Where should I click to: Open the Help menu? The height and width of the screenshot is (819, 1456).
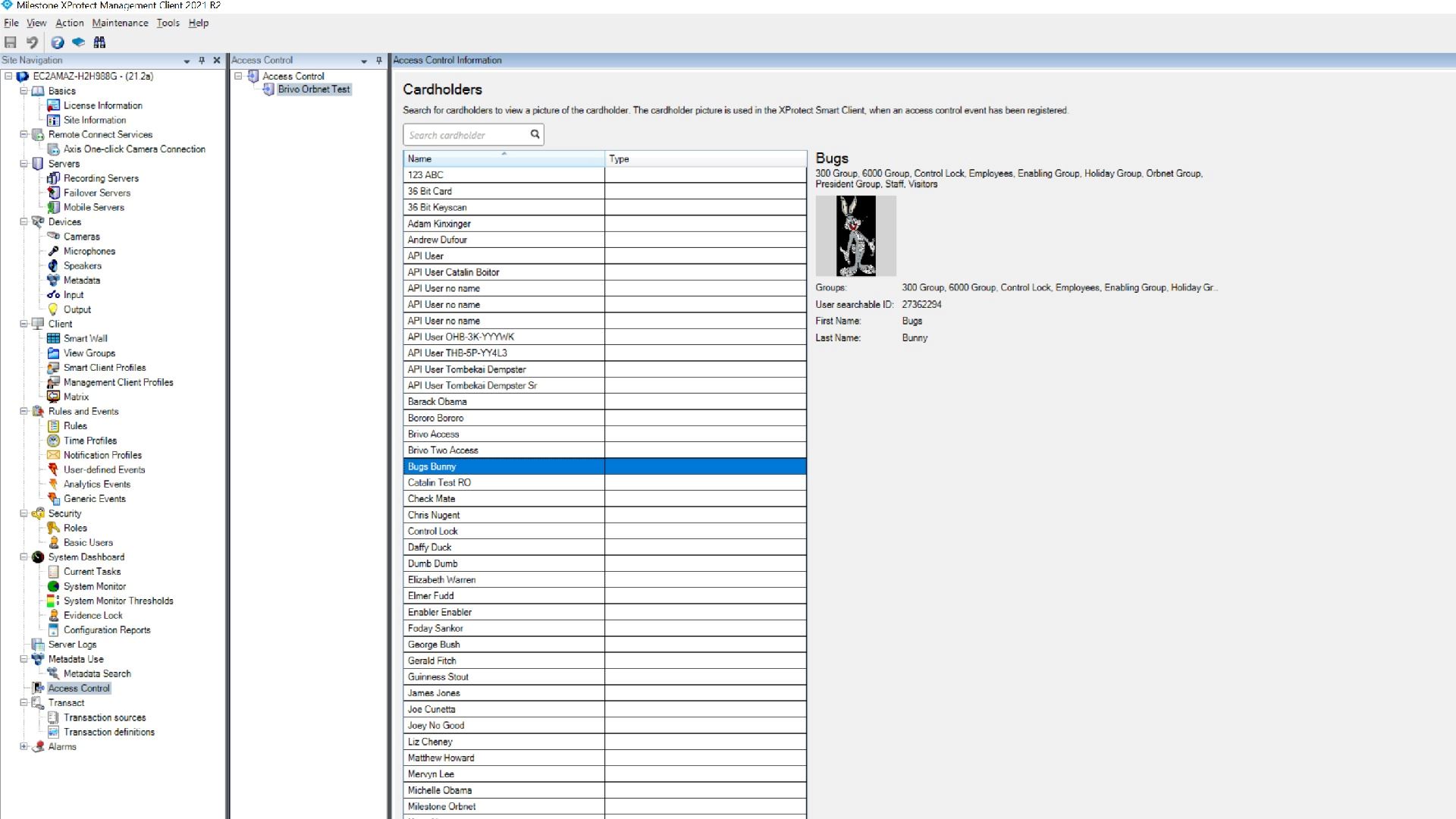(x=199, y=23)
